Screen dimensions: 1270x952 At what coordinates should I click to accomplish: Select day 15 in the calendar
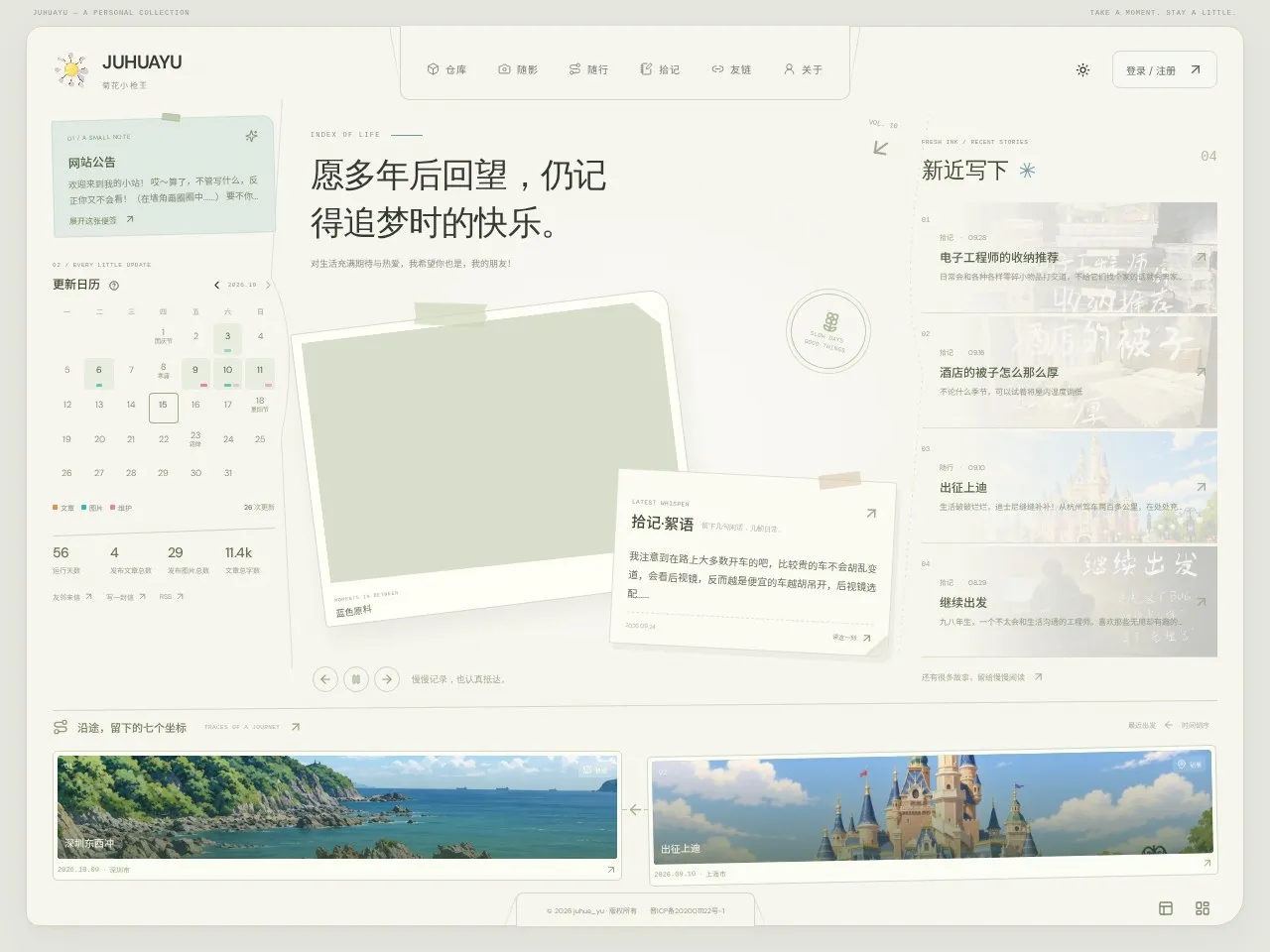tap(163, 407)
